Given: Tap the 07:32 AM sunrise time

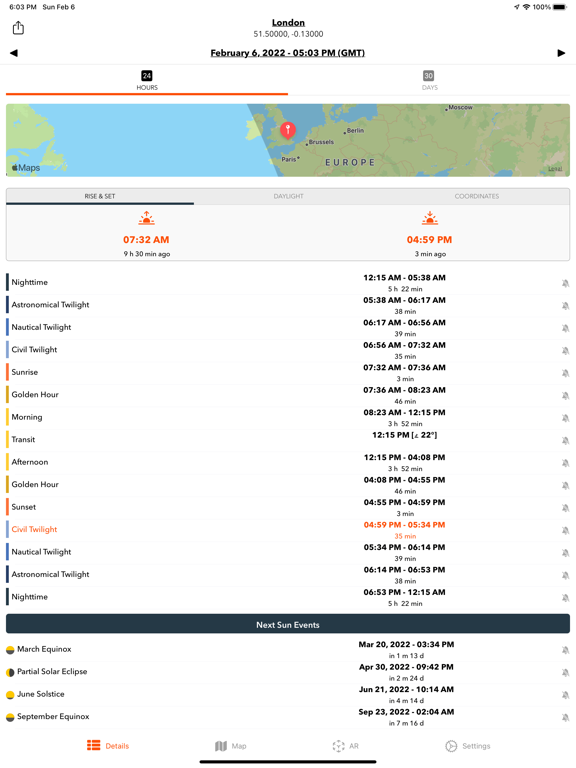Looking at the screenshot, I should tap(146, 240).
